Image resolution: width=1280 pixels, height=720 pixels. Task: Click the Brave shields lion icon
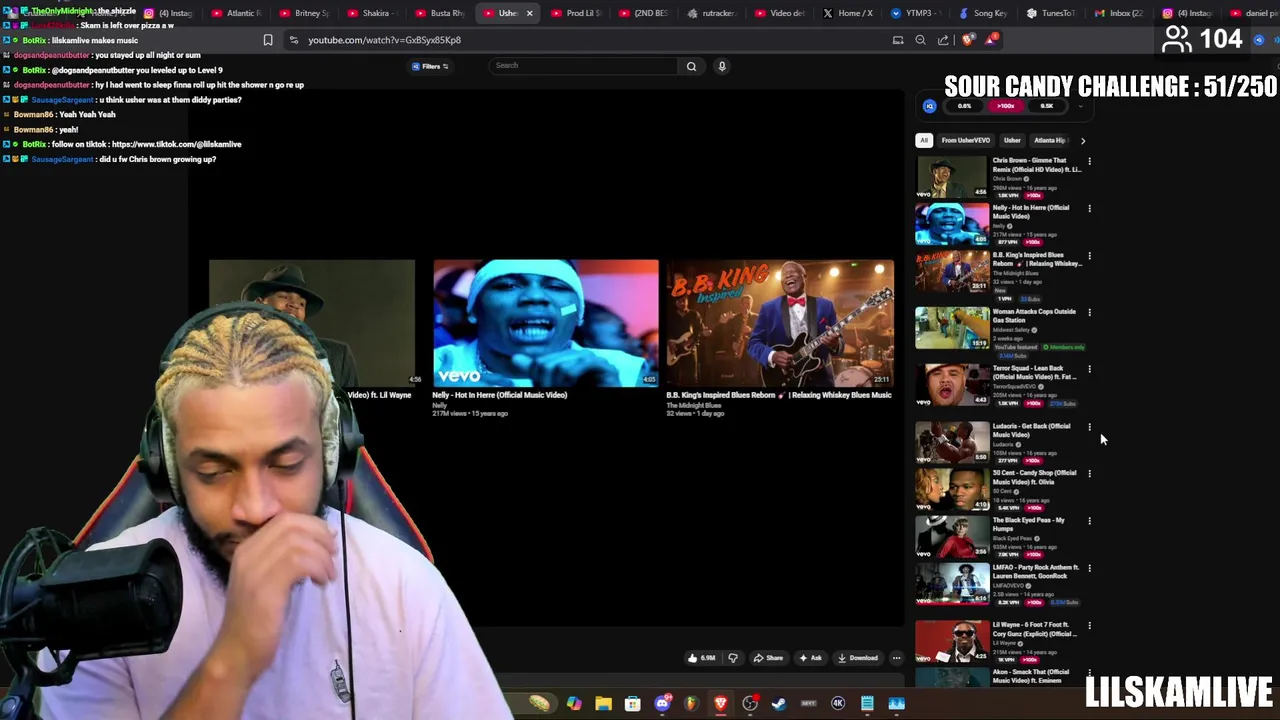click(x=967, y=40)
